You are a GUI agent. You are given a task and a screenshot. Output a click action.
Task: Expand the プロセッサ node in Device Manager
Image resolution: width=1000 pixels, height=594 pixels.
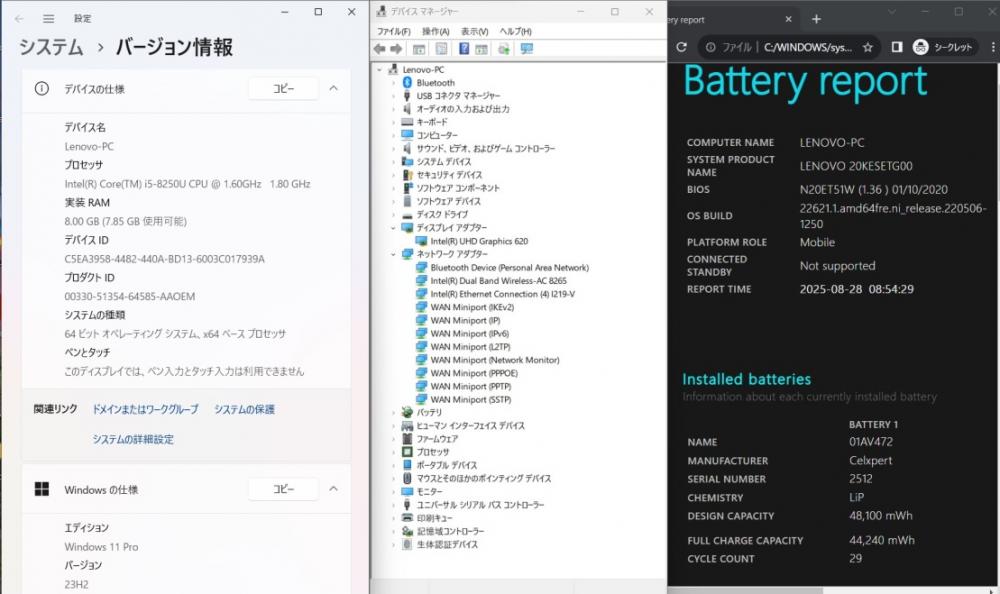[393, 452]
